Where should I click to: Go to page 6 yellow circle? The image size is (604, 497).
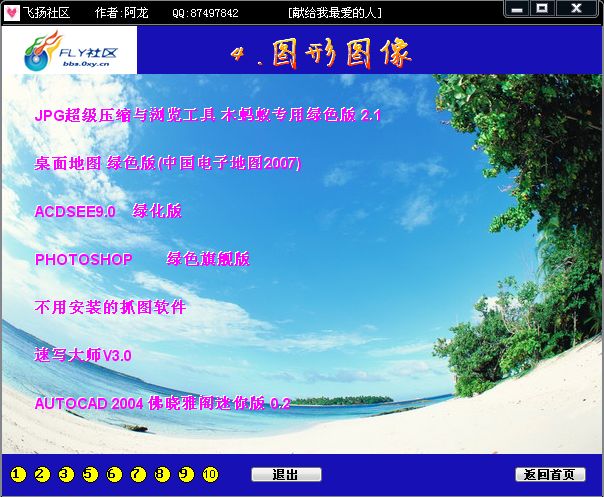114,474
